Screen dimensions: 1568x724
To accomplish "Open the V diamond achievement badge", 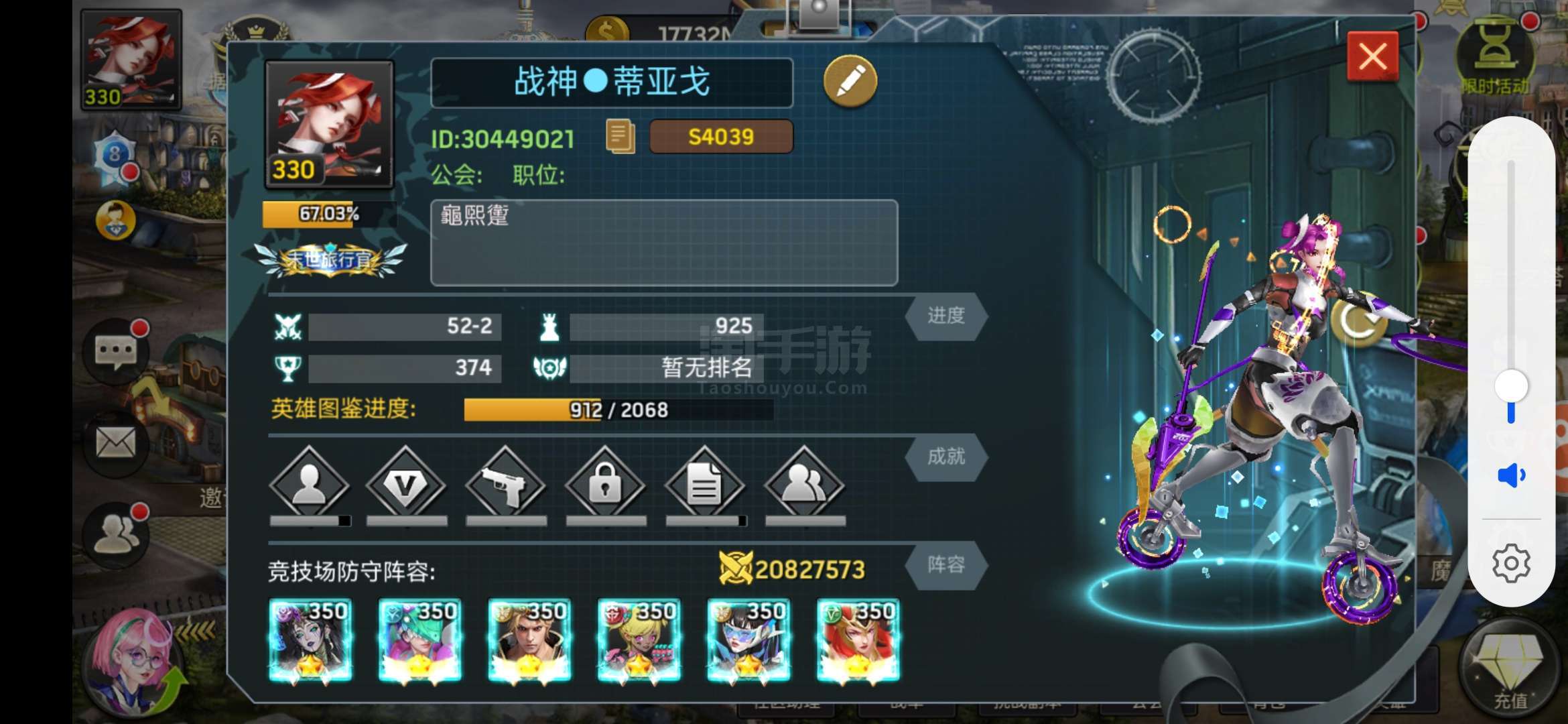I will coord(406,484).
